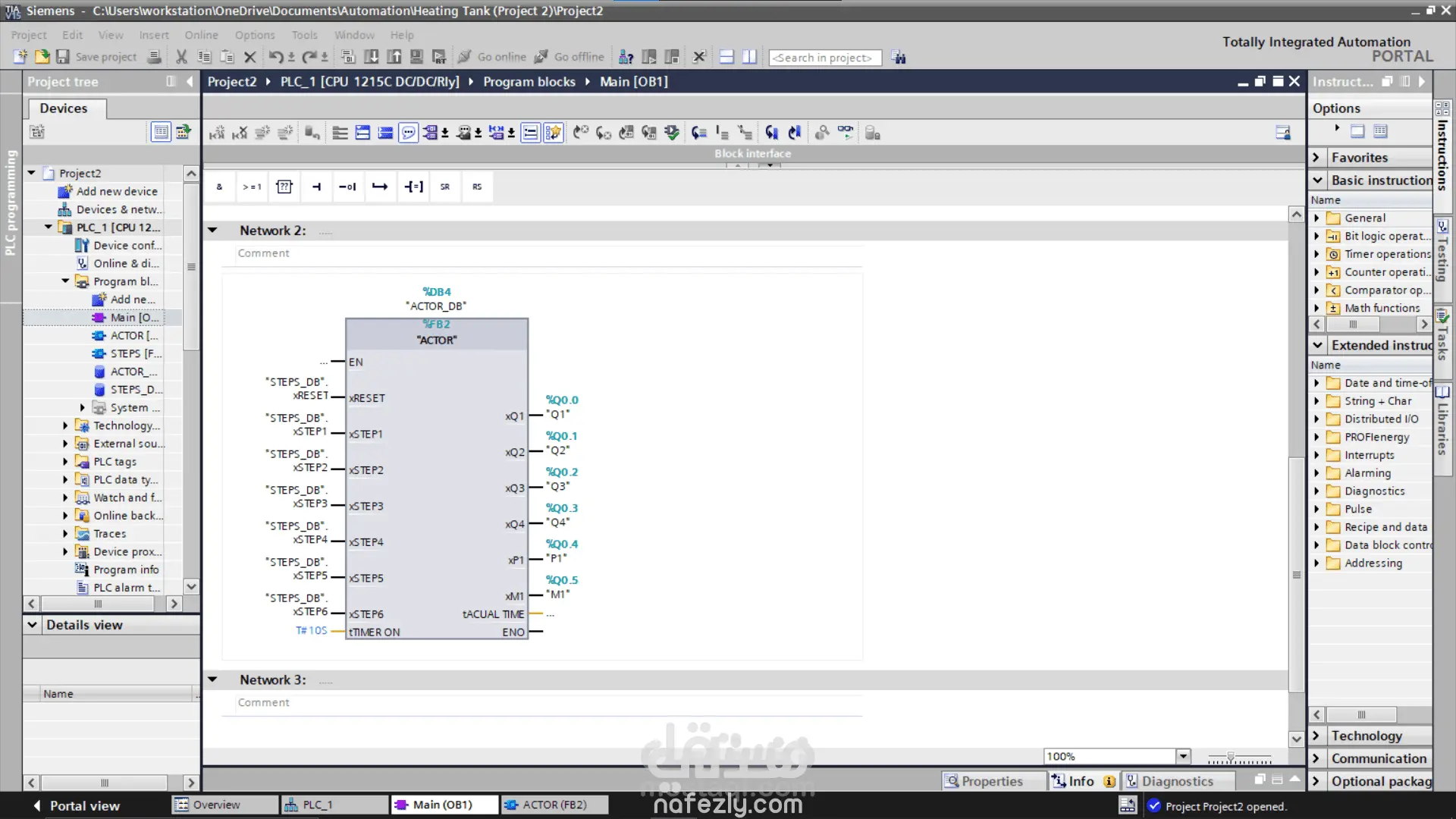This screenshot has width=1456, height=819.
Task: Click the Undo arrow icon
Action: point(276,57)
